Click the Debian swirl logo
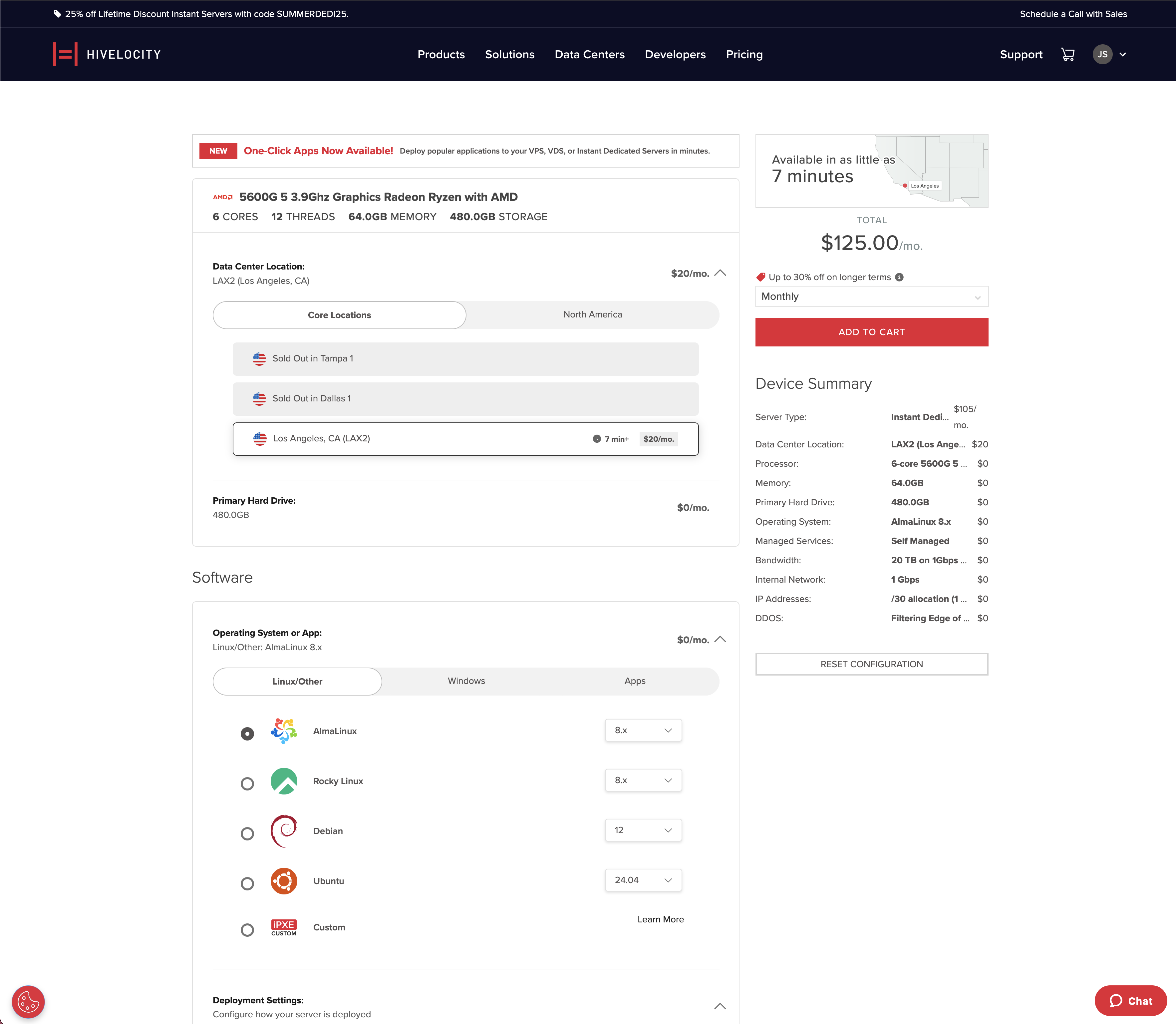This screenshot has width=1176, height=1024. [x=284, y=831]
